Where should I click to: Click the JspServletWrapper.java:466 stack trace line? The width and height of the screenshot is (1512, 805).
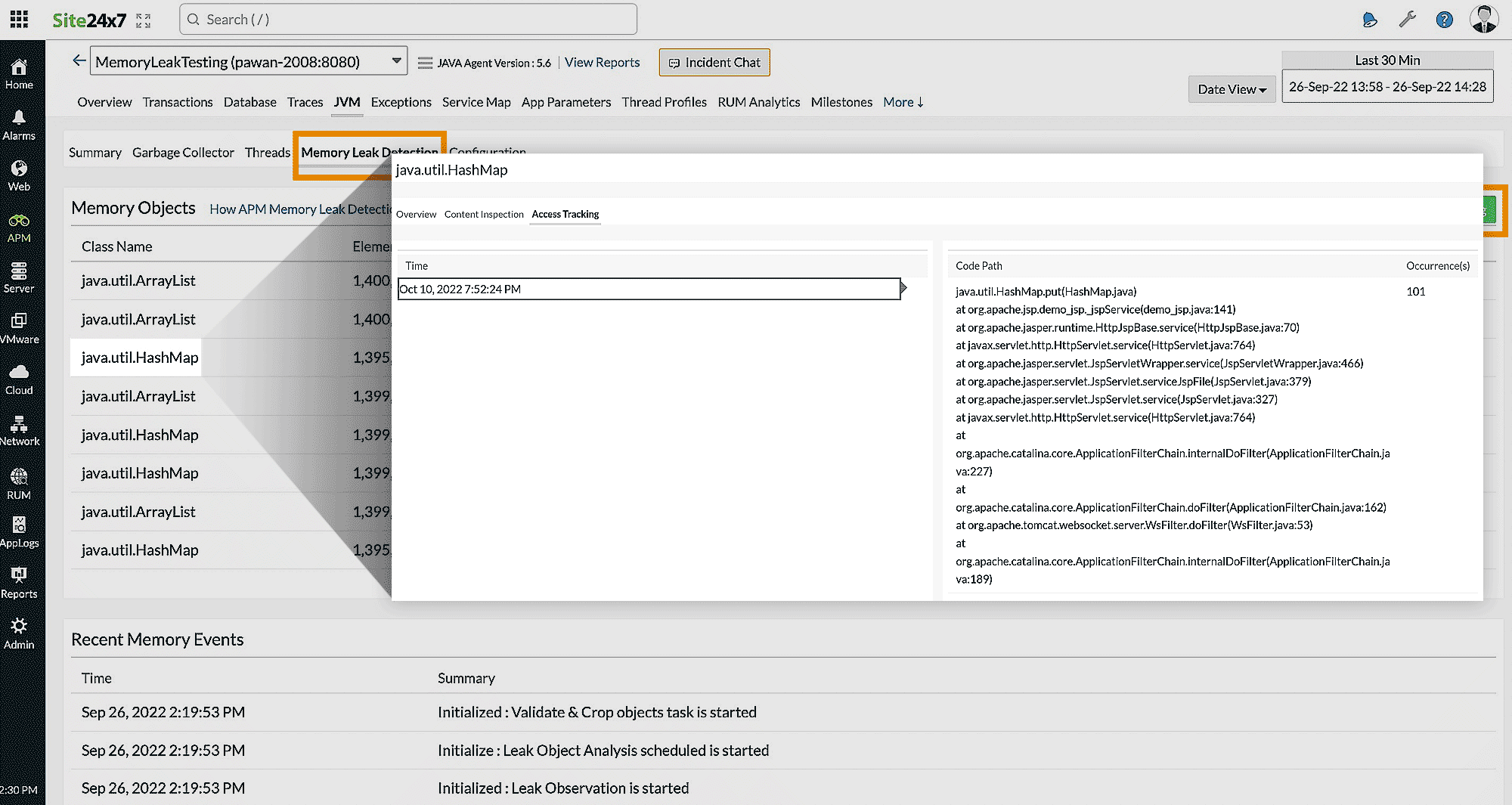coord(1159,364)
